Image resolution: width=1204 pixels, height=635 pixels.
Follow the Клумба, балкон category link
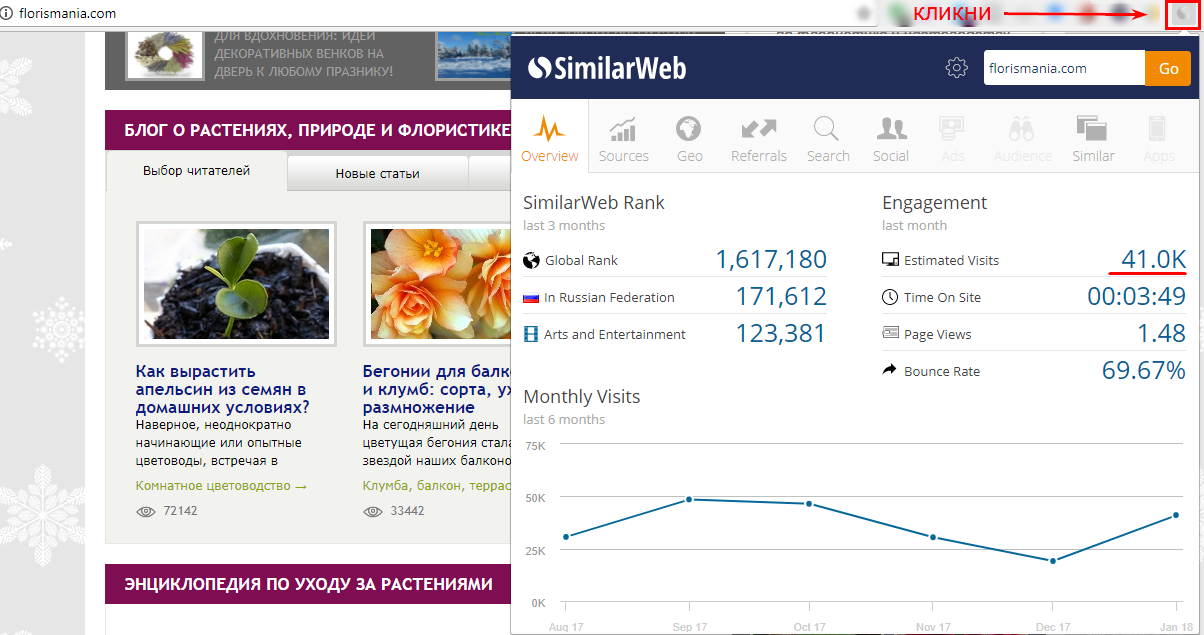coord(436,486)
